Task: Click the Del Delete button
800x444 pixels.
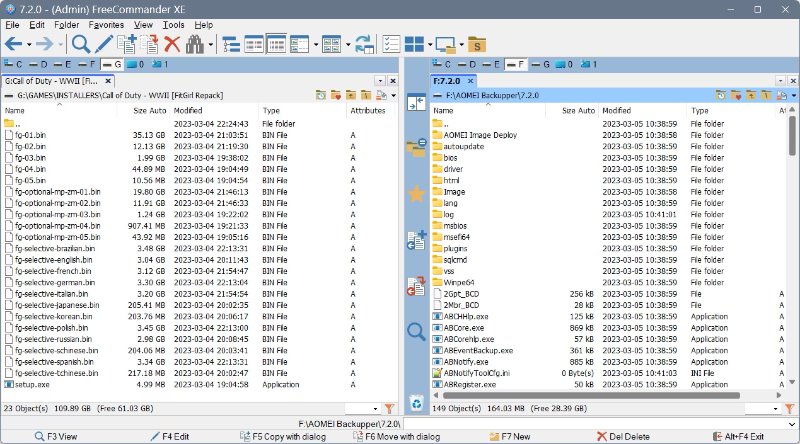Action: [x=623, y=436]
